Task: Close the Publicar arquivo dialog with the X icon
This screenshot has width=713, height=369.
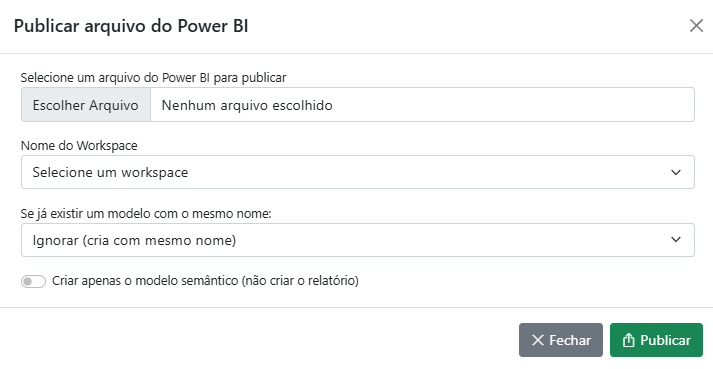Action: pos(696,26)
